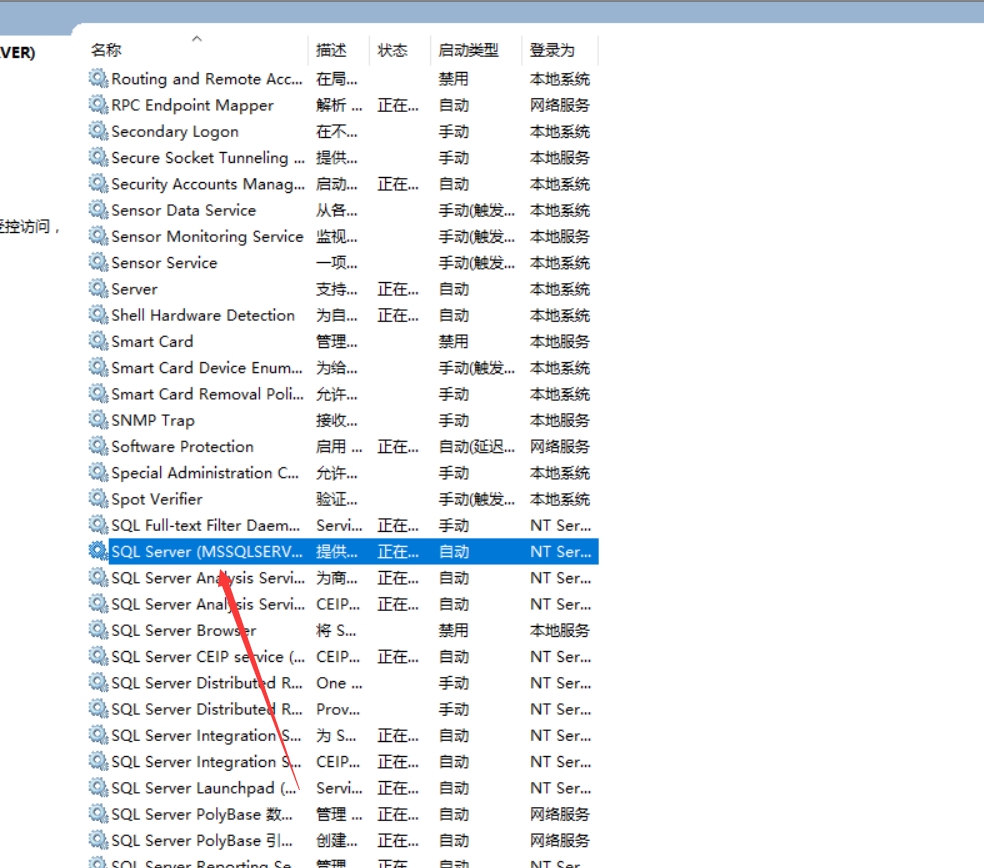Click 网络服务 in RPC Endpoint Mapper row
This screenshot has height=868, width=984.
click(x=560, y=105)
